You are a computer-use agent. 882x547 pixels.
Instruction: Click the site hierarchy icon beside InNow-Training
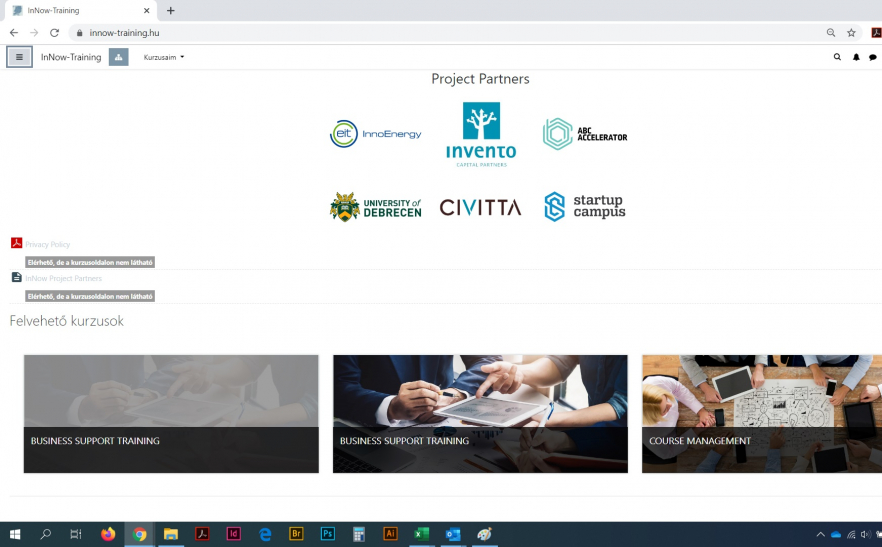click(119, 57)
